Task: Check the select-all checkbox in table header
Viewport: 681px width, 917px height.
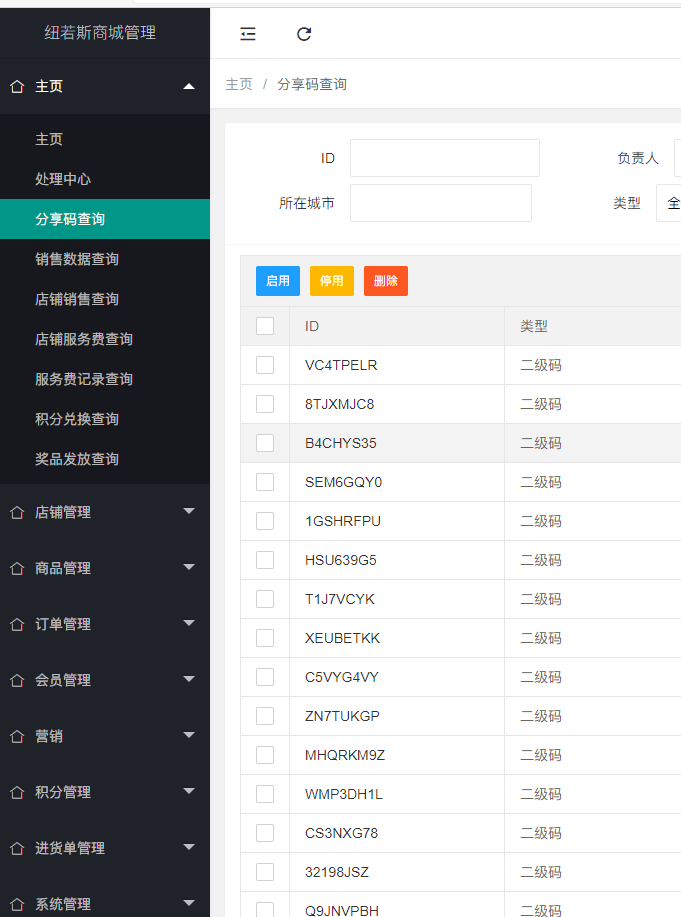Action: (x=265, y=326)
